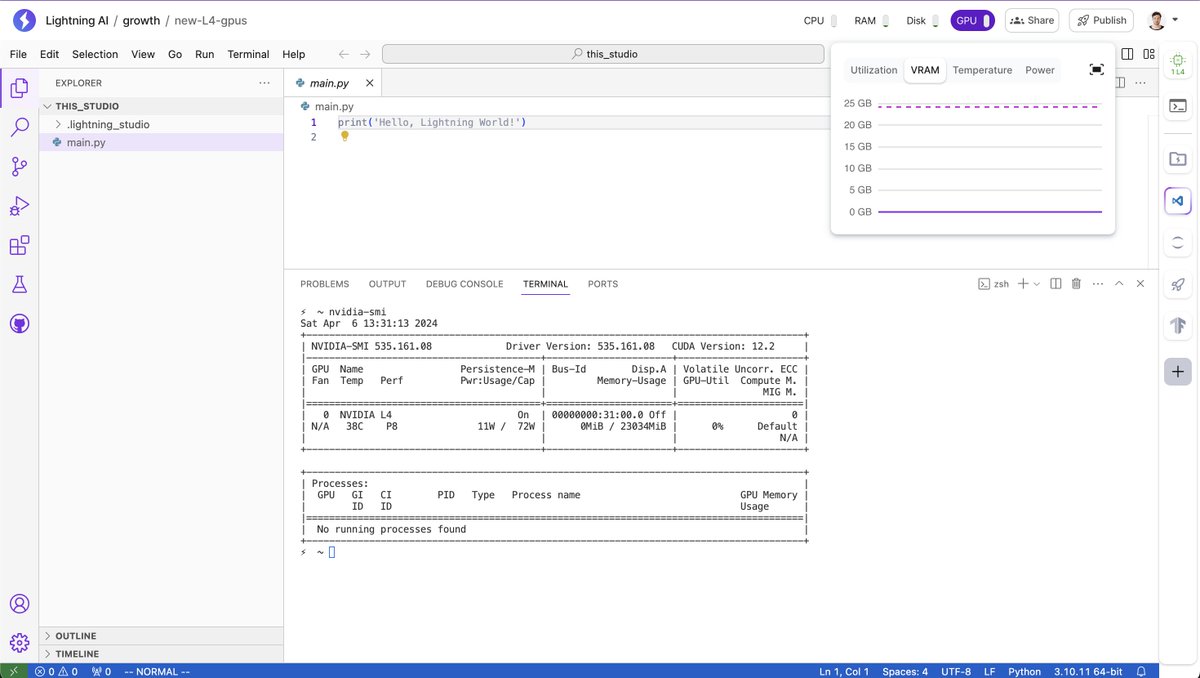Screen dimensions: 1200x678
Task: Expand the GPU metrics chart to fullscreen
Action: (1097, 70)
